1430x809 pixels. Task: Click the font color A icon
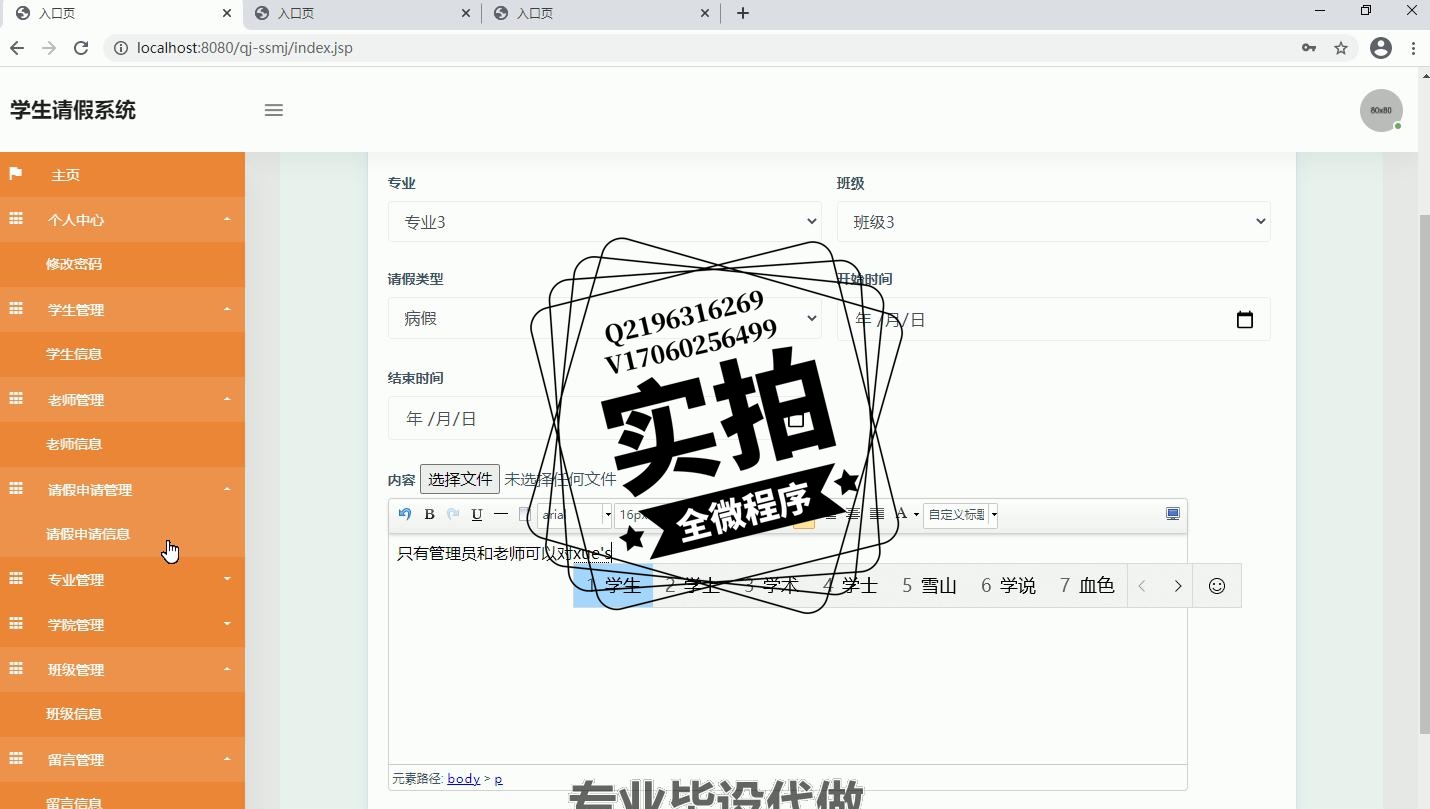click(x=901, y=514)
